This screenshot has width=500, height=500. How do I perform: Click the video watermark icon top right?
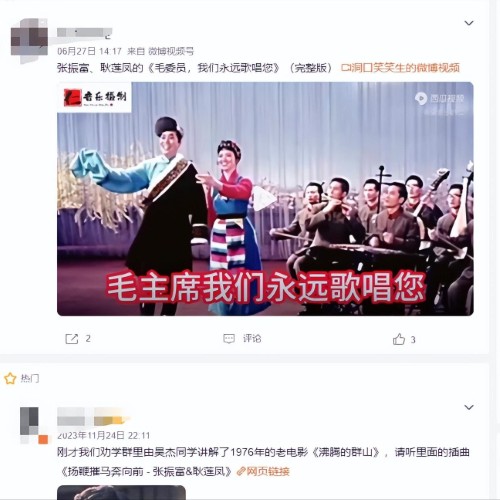421,98
